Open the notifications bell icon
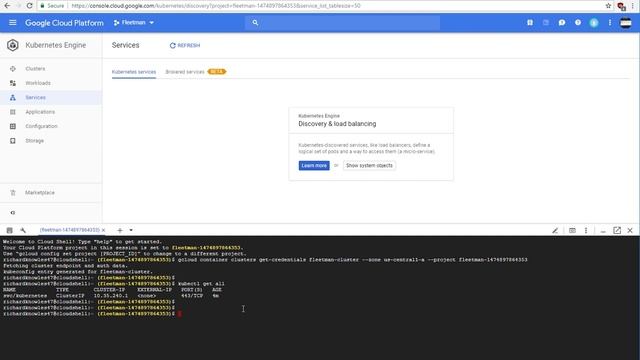This screenshot has width=640, height=360. coord(594,22)
